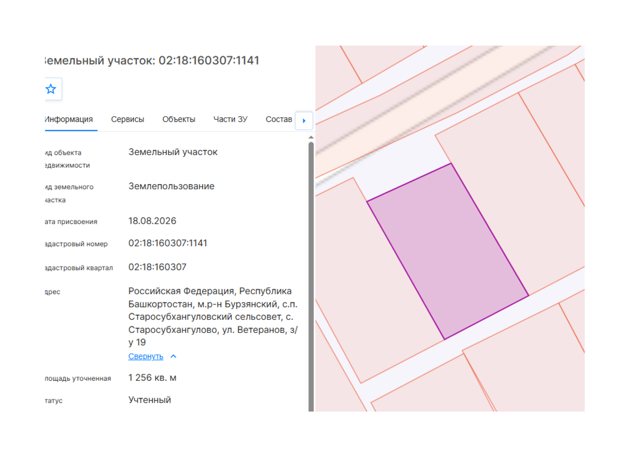
Task: Open the Информация tab
Action: [69, 119]
